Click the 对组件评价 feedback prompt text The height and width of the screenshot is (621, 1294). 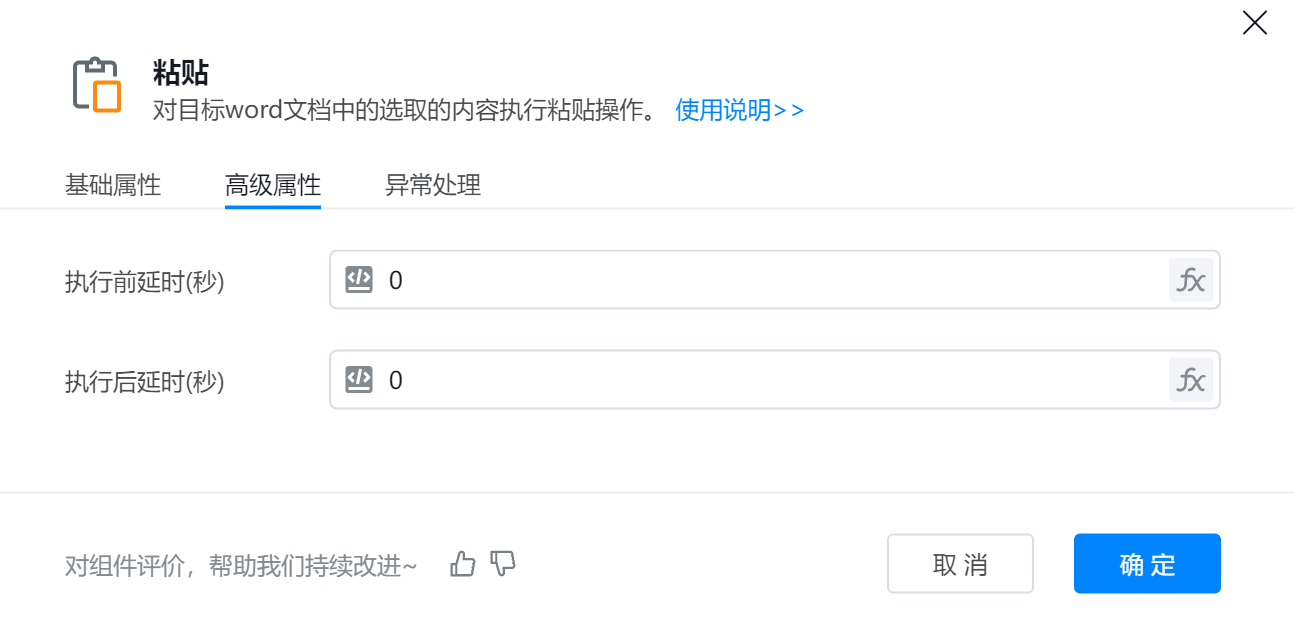point(240,566)
